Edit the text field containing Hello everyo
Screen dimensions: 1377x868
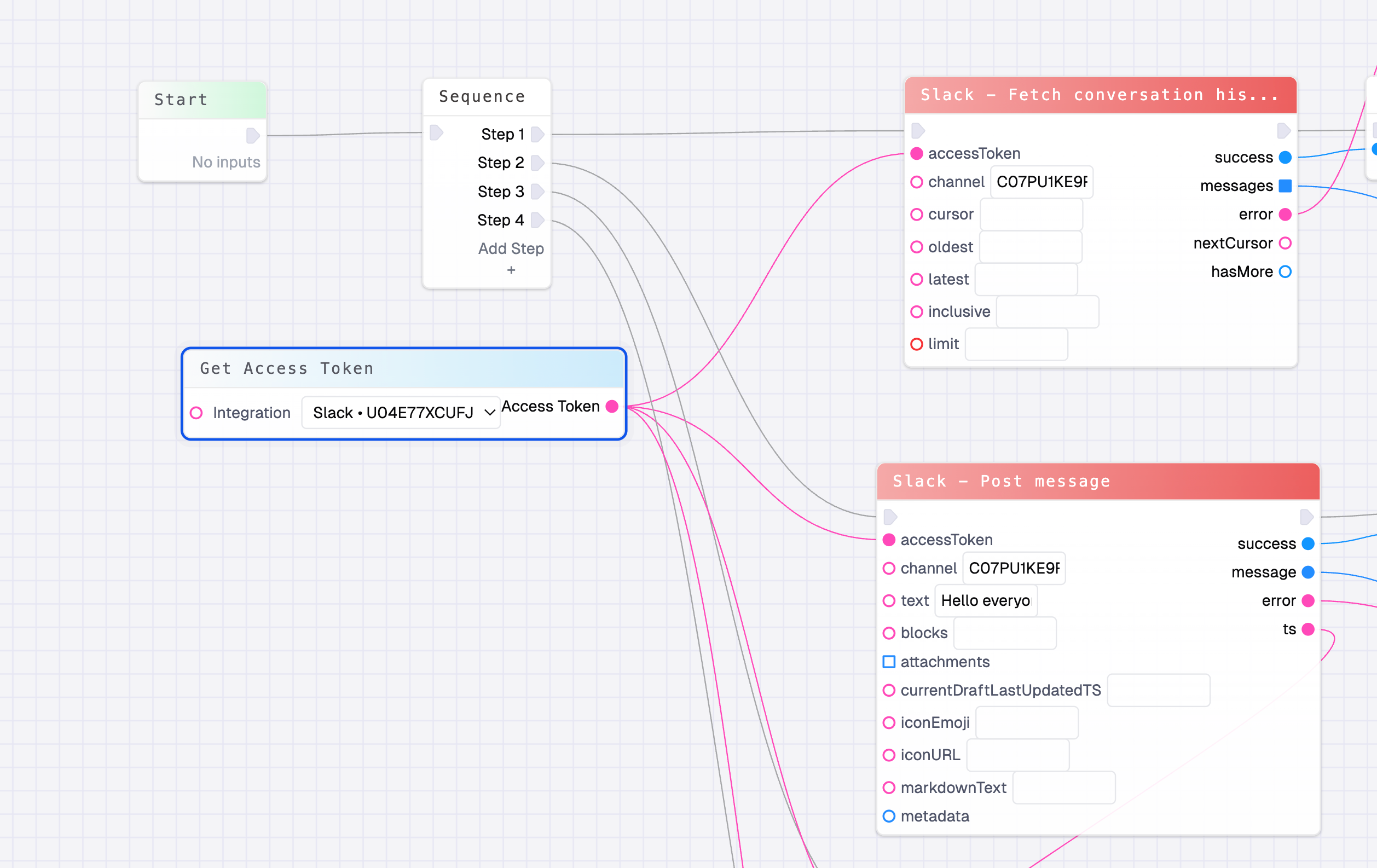pos(986,601)
